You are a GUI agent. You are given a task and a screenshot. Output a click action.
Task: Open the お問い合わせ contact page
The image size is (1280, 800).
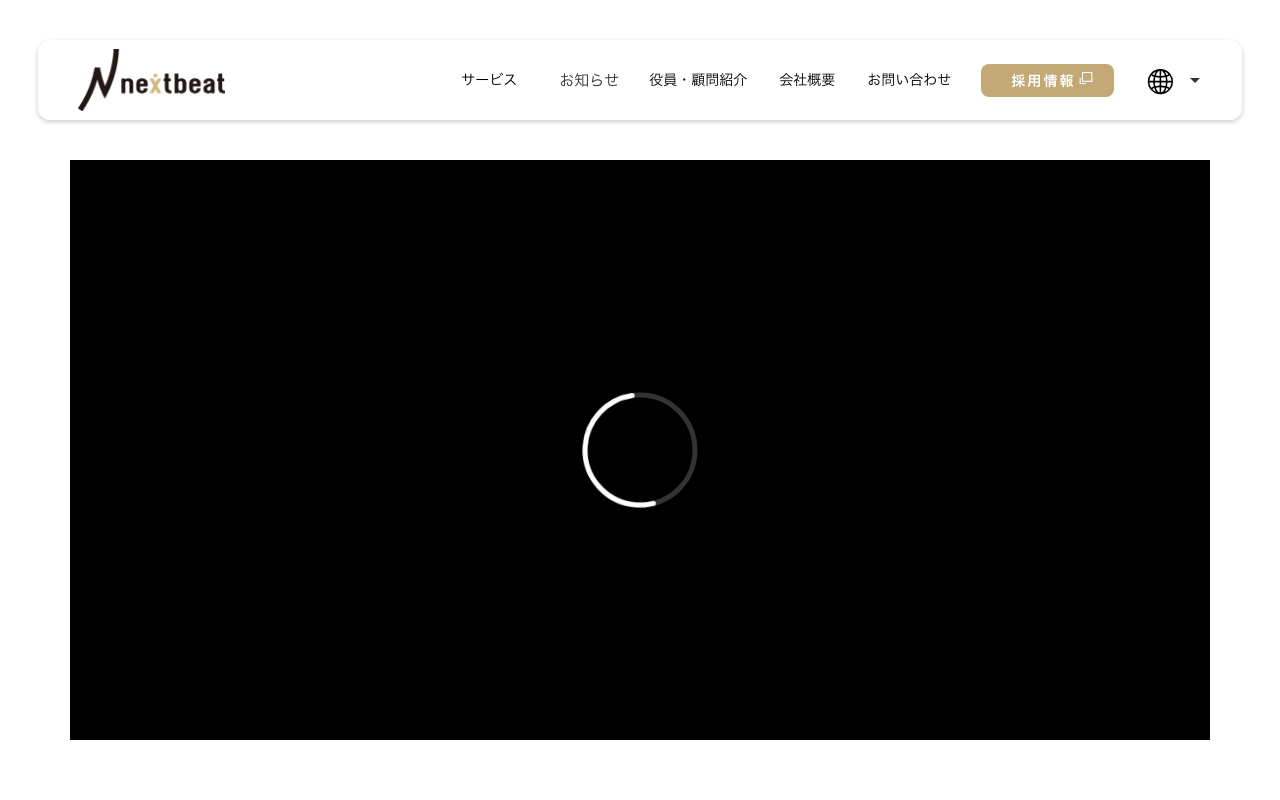pos(909,80)
